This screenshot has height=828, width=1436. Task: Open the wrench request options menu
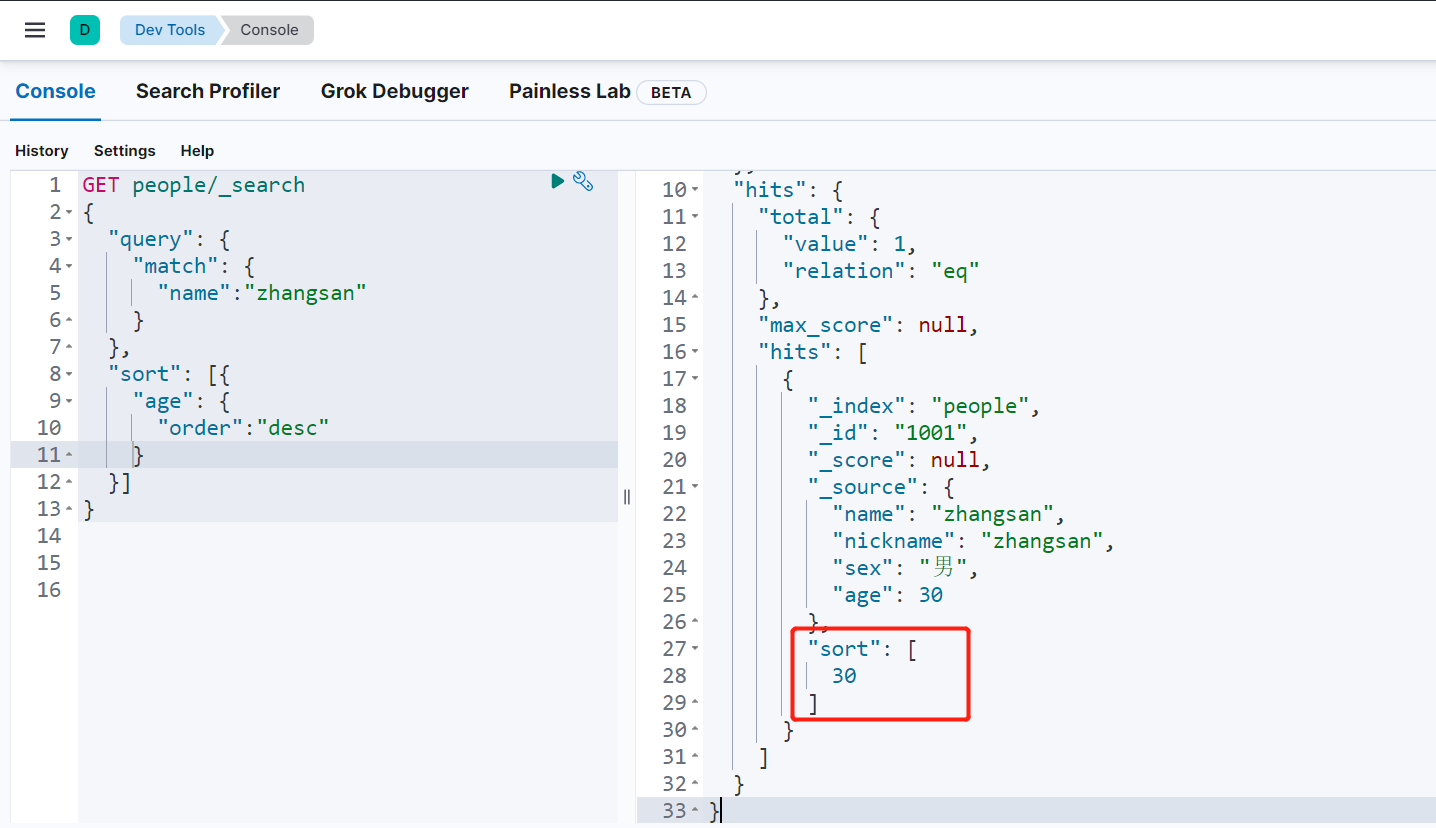(584, 181)
